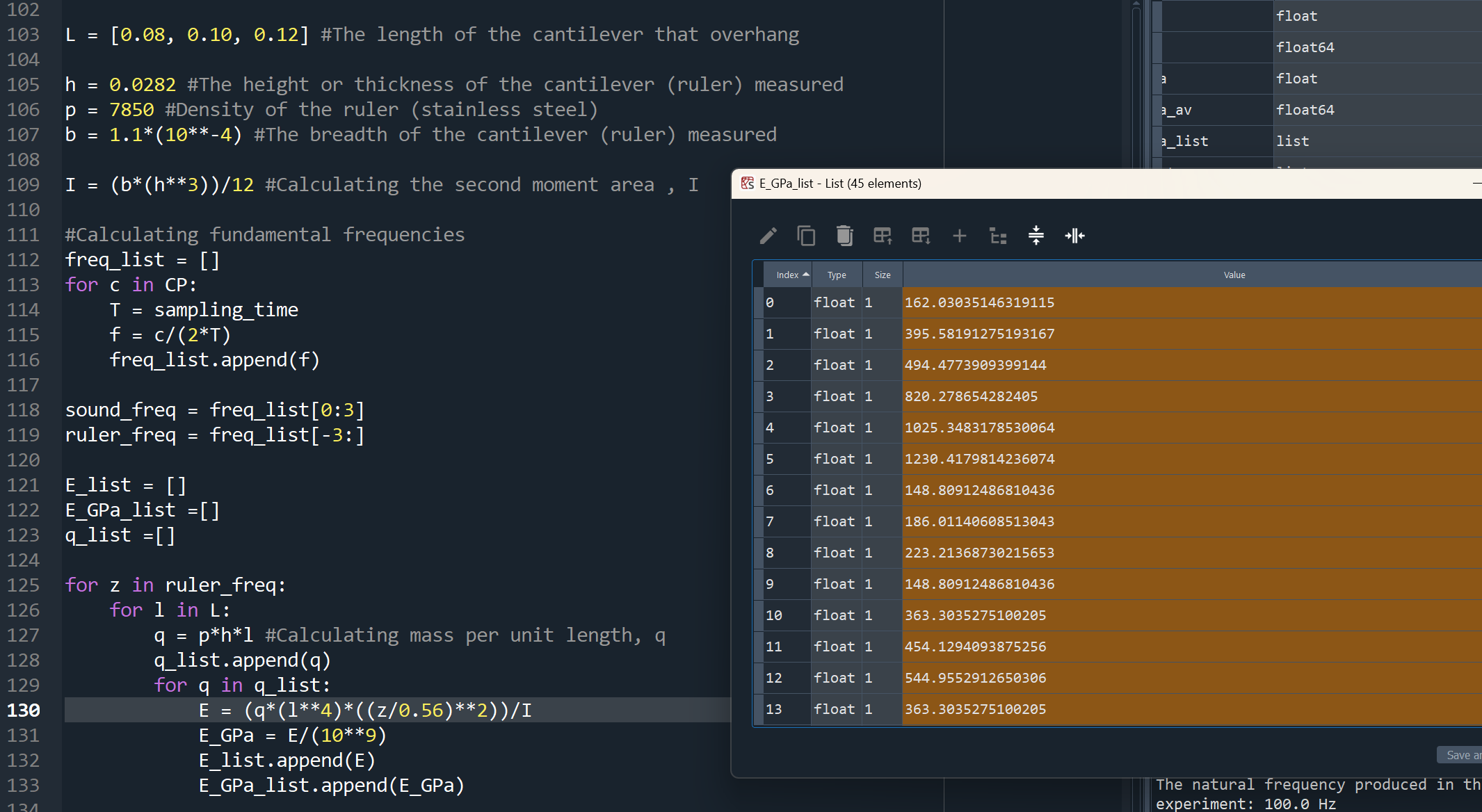Click the Value column header
Image resolution: width=1482 pixels, height=812 pixels.
tap(1234, 275)
